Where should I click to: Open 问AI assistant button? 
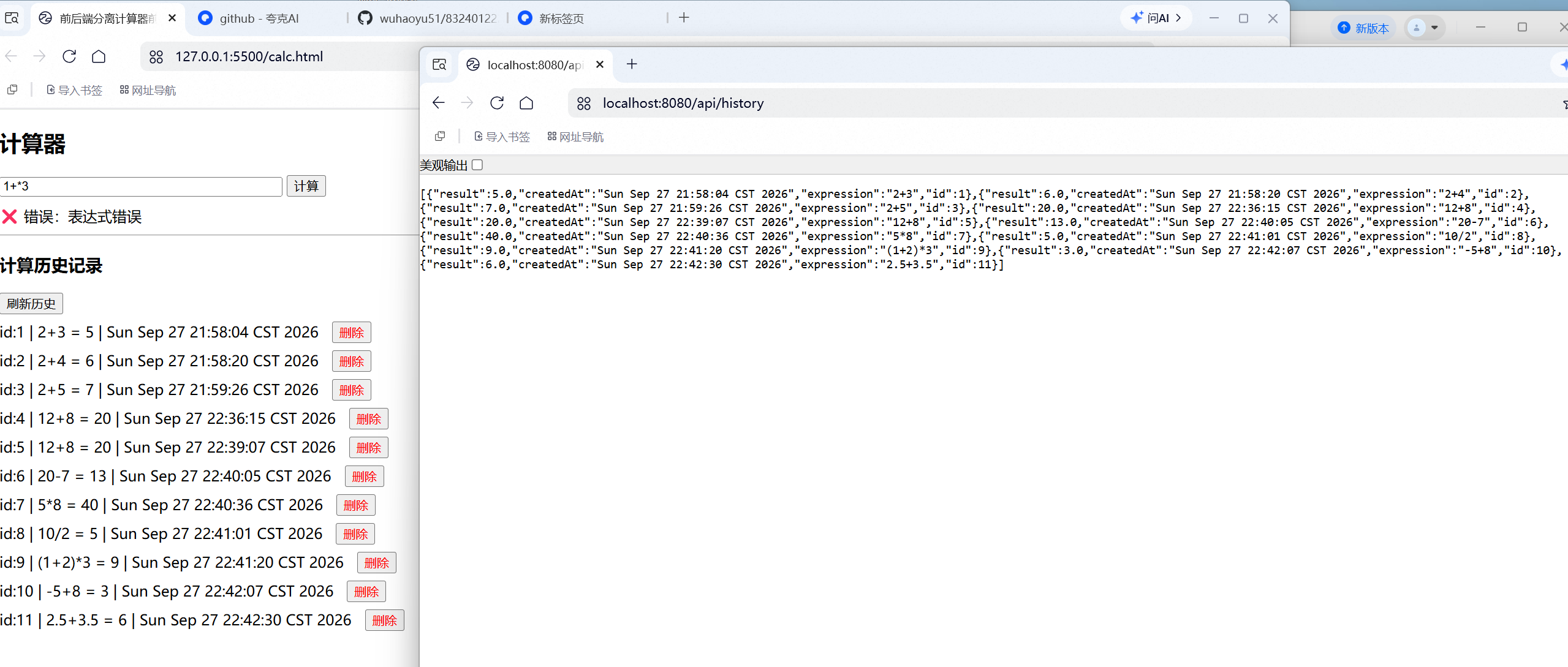(x=1156, y=18)
